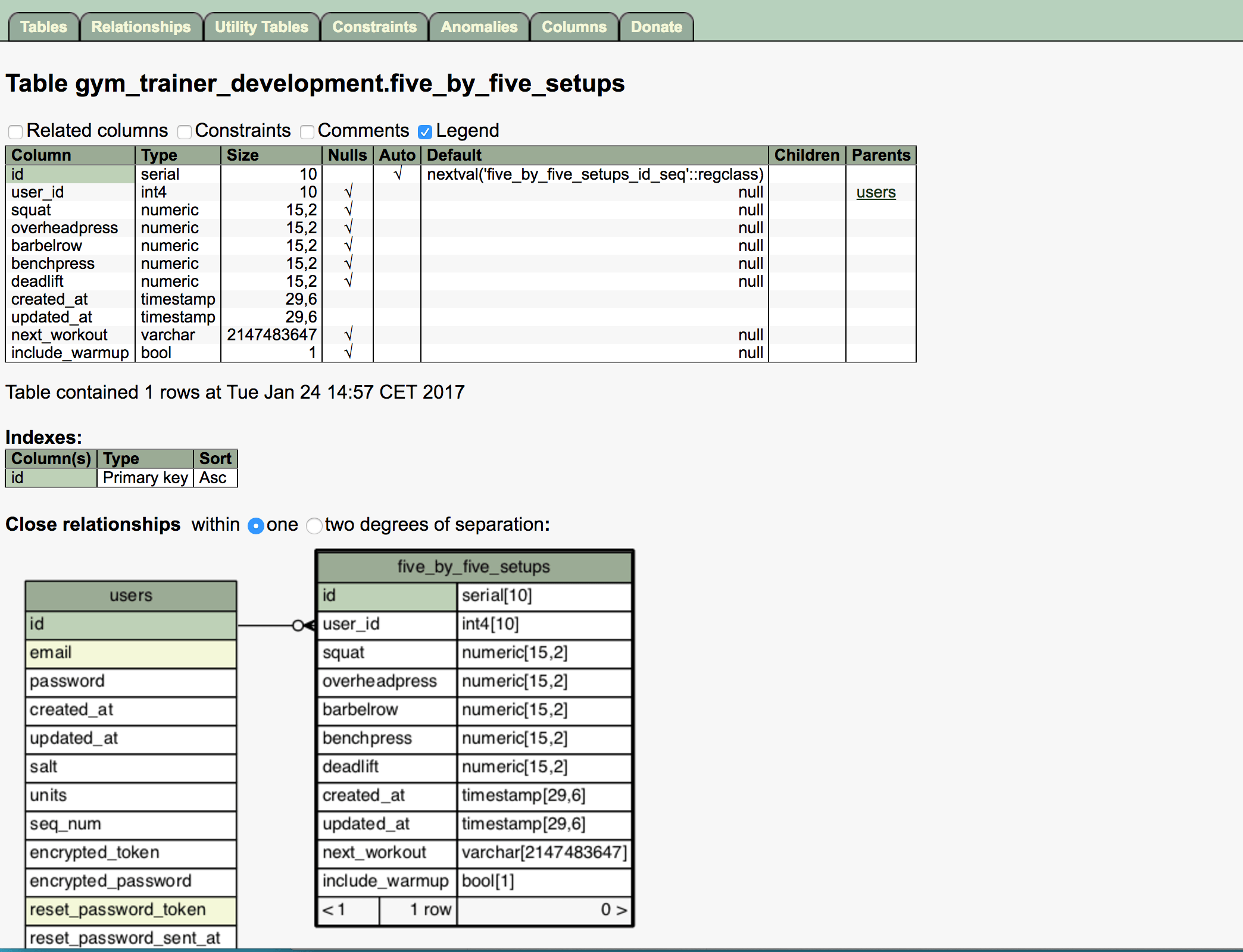Follow the users parent link

pos(876,192)
